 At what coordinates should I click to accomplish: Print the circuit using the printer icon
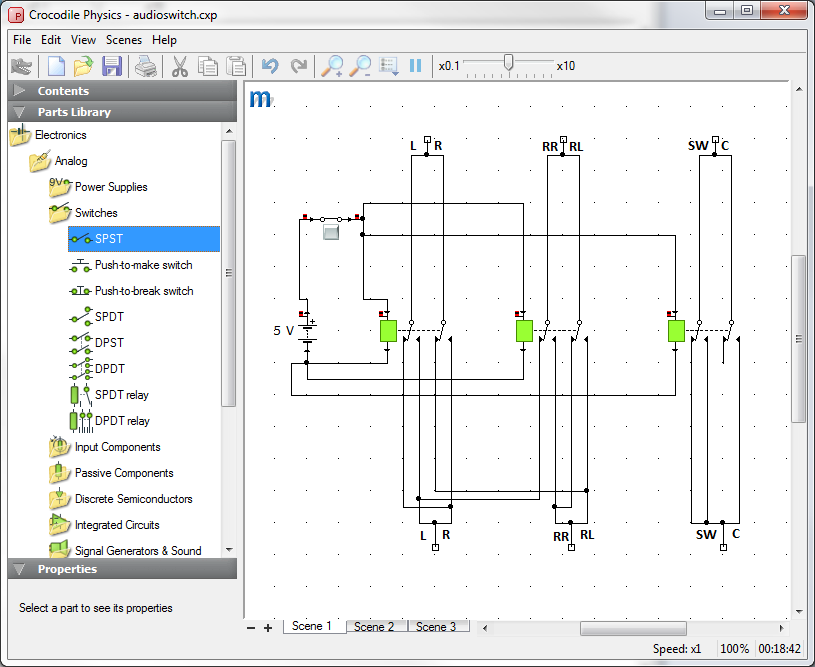pos(146,67)
